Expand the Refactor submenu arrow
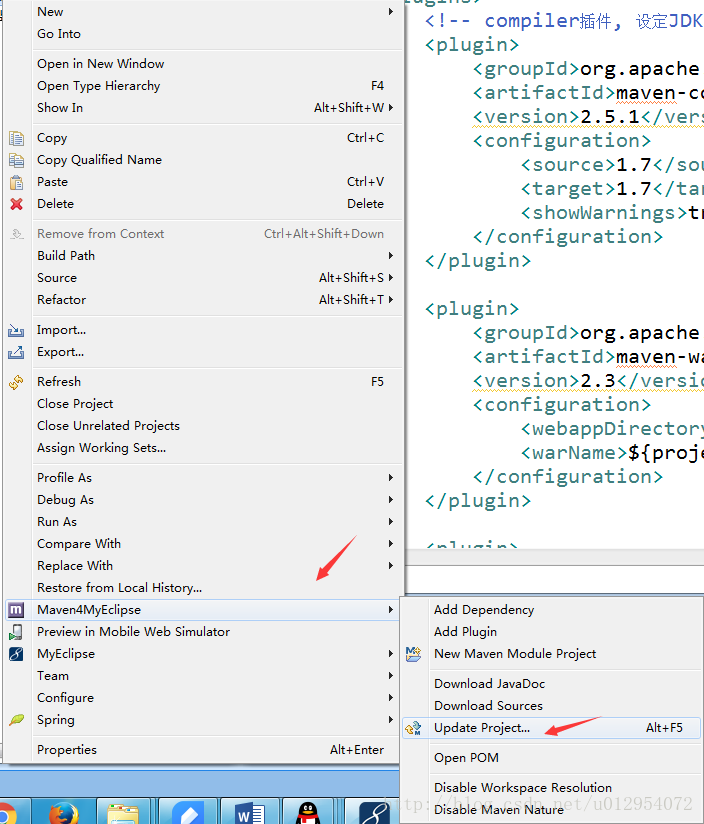Image resolution: width=704 pixels, height=824 pixels. coord(391,300)
